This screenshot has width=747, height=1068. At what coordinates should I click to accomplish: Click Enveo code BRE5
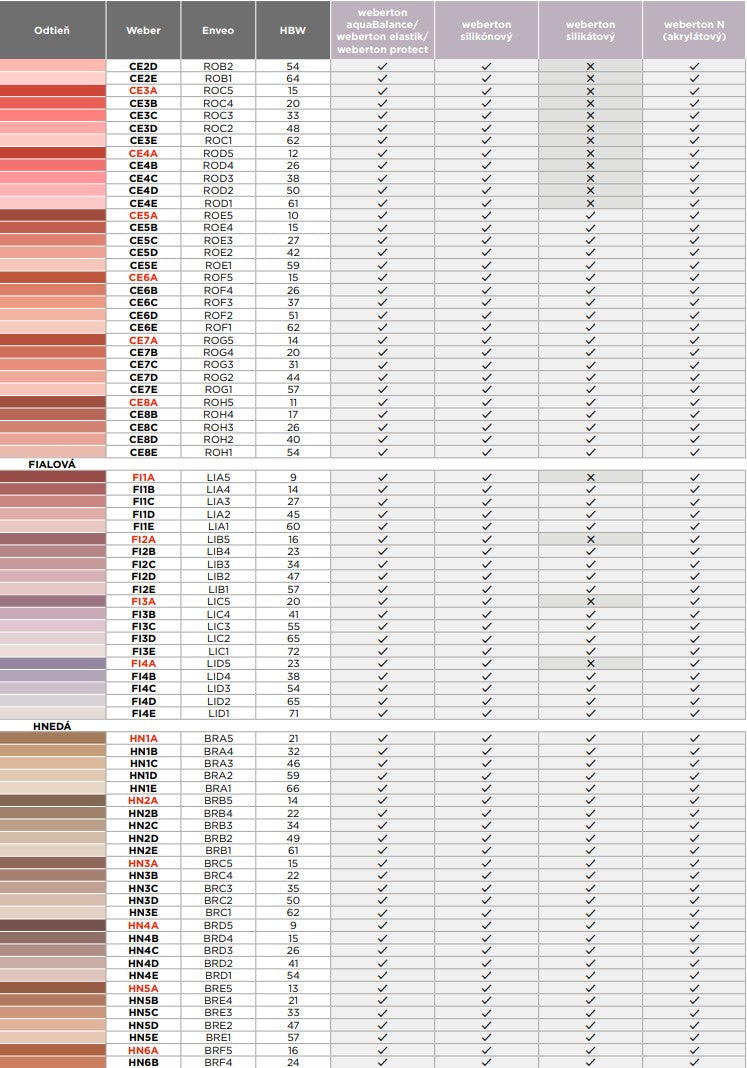(x=218, y=988)
